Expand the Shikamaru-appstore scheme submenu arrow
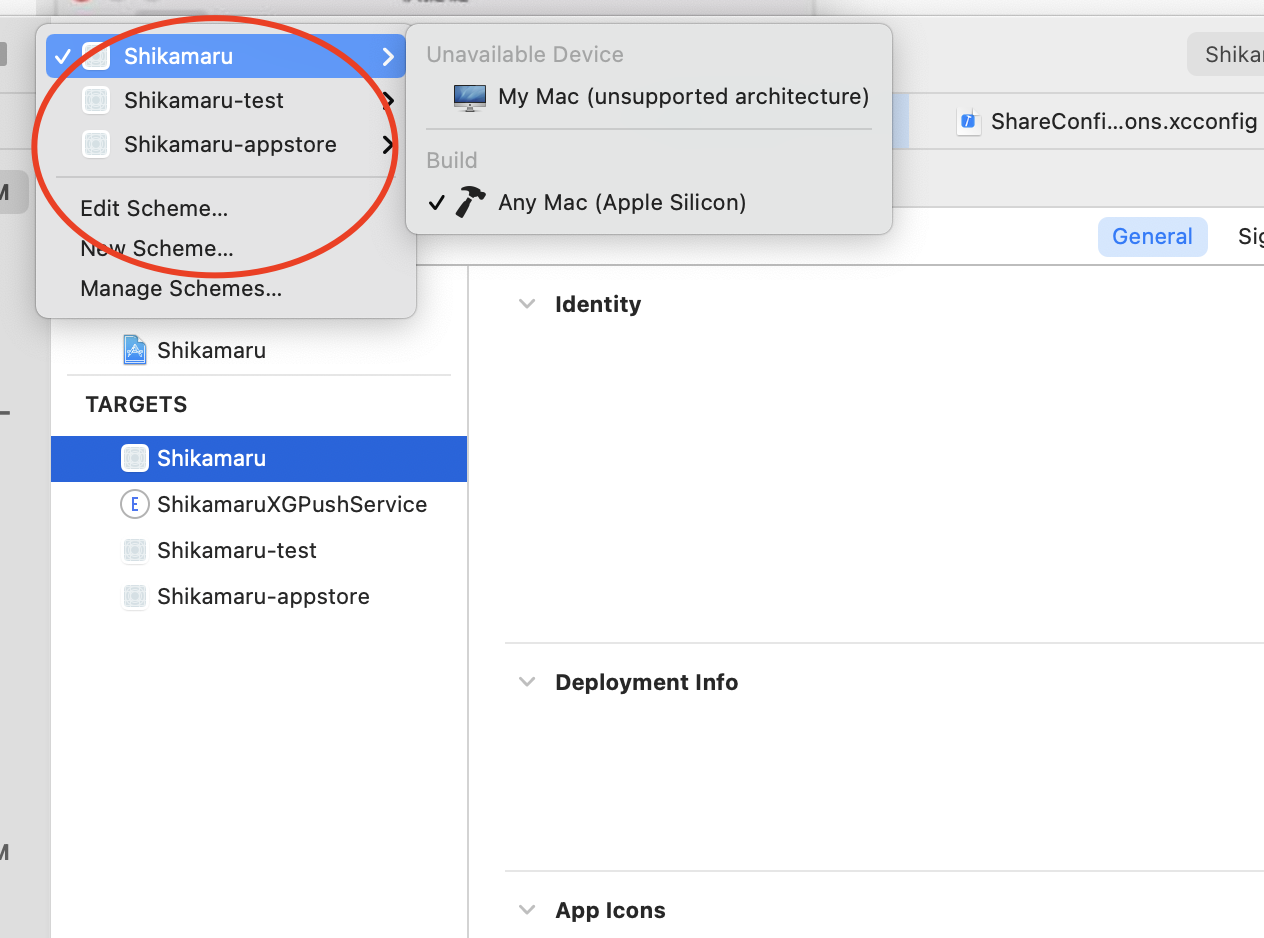Screen dimensions: 1264x938 388,145
